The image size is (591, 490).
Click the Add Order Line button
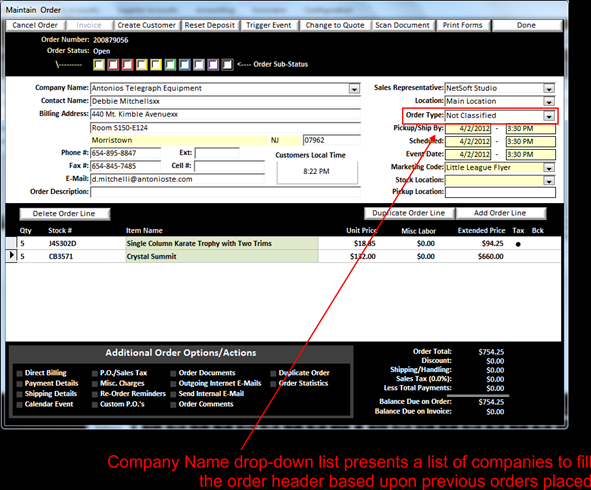click(x=500, y=213)
